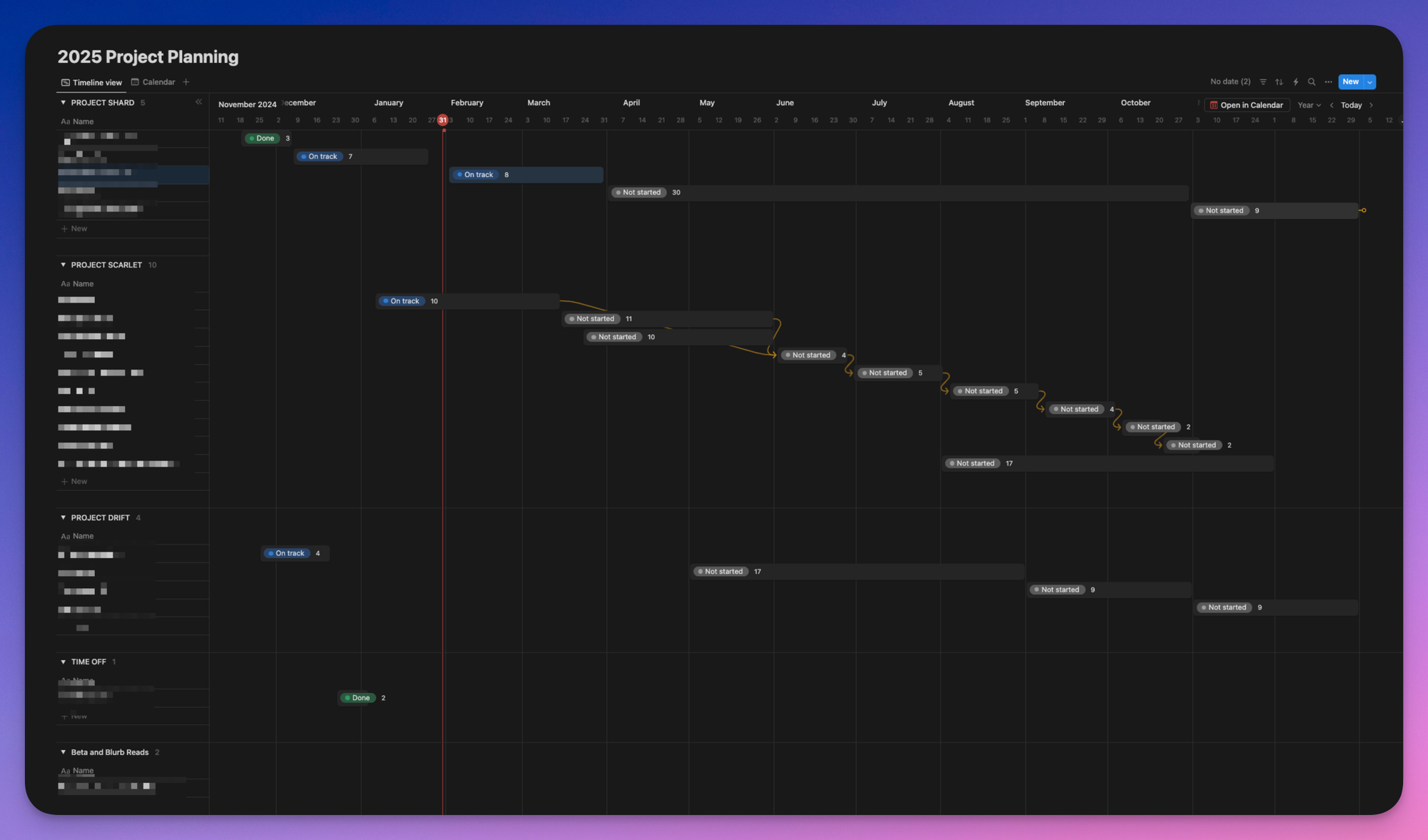This screenshot has width=1428, height=840.
Task: Add a new view with the plus icon
Action: pyautogui.click(x=186, y=82)
